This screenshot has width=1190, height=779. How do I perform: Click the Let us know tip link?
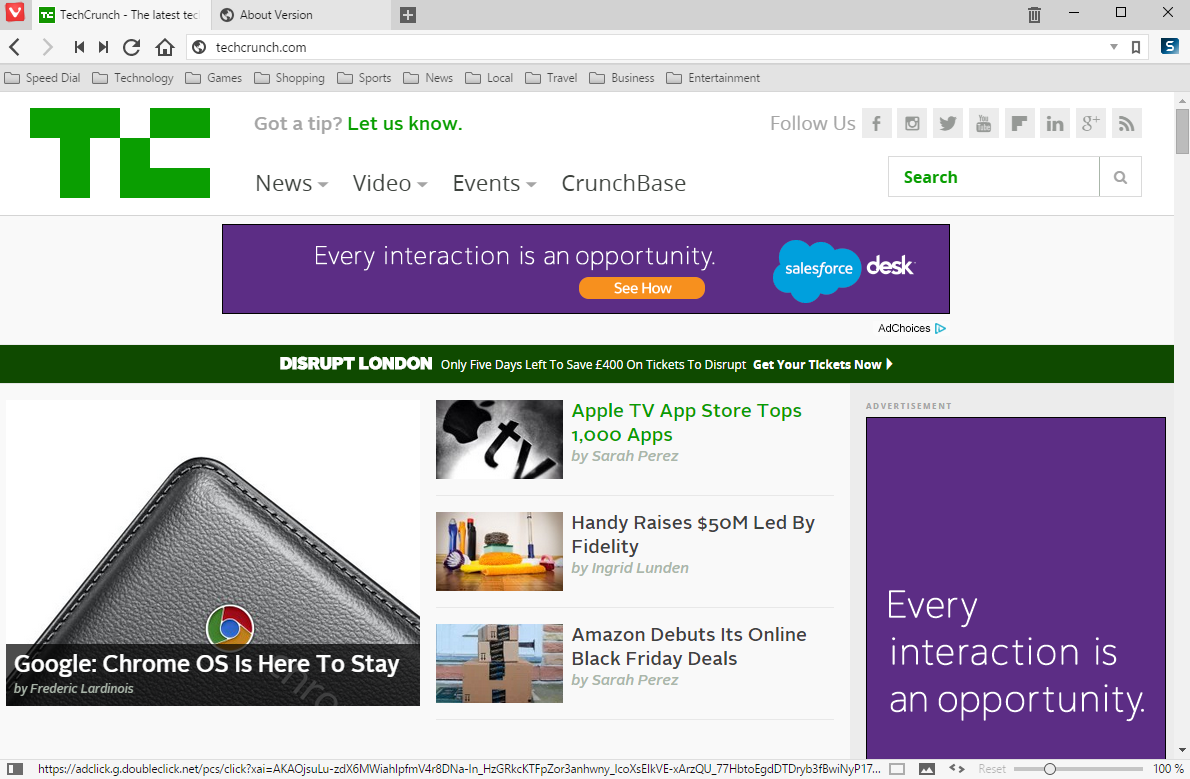click(x=405, y=124)
